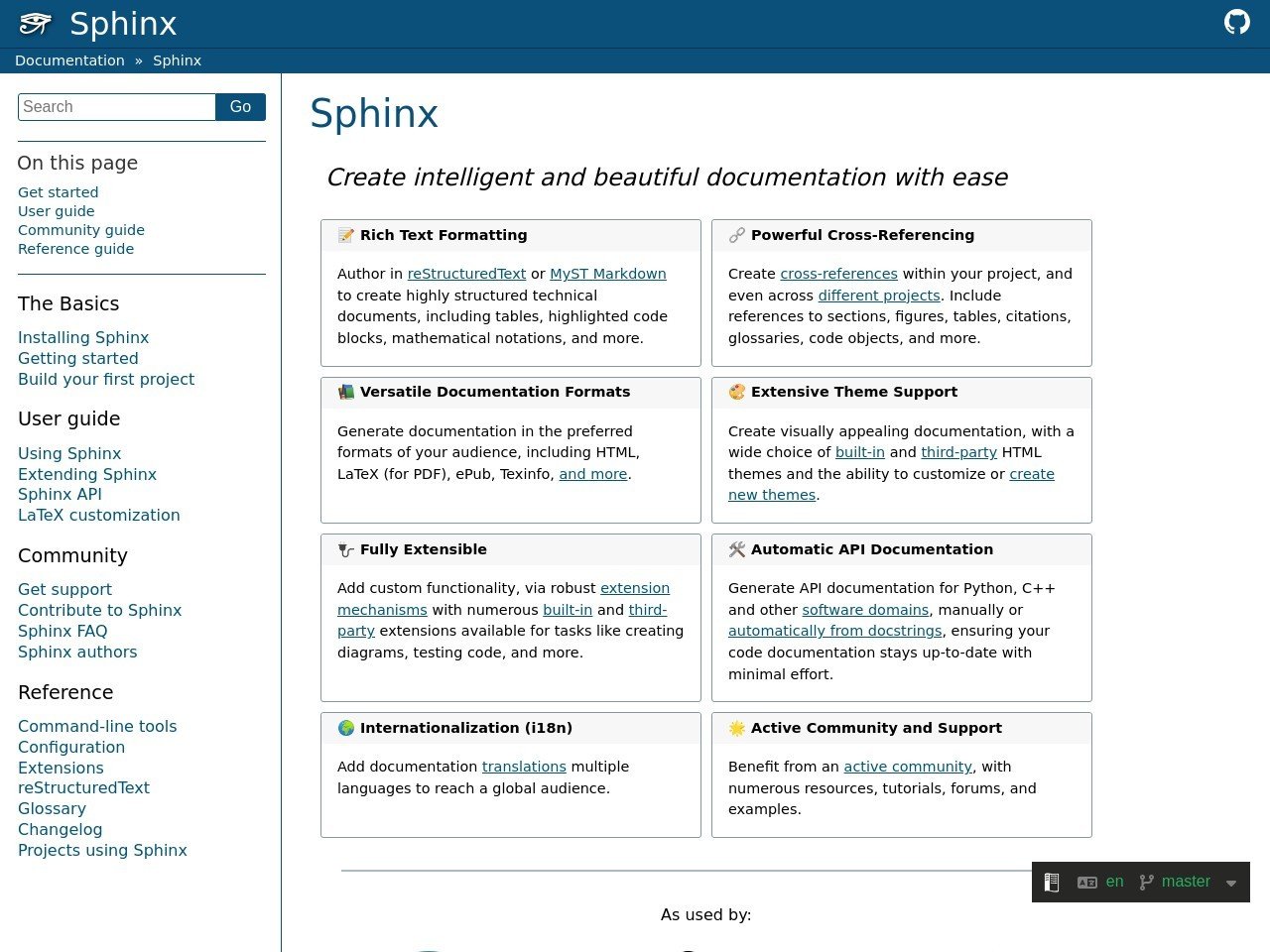Jump to Get started section
Image resolution: width=1270 pixels, height=952 pixels.
[58, 192]
